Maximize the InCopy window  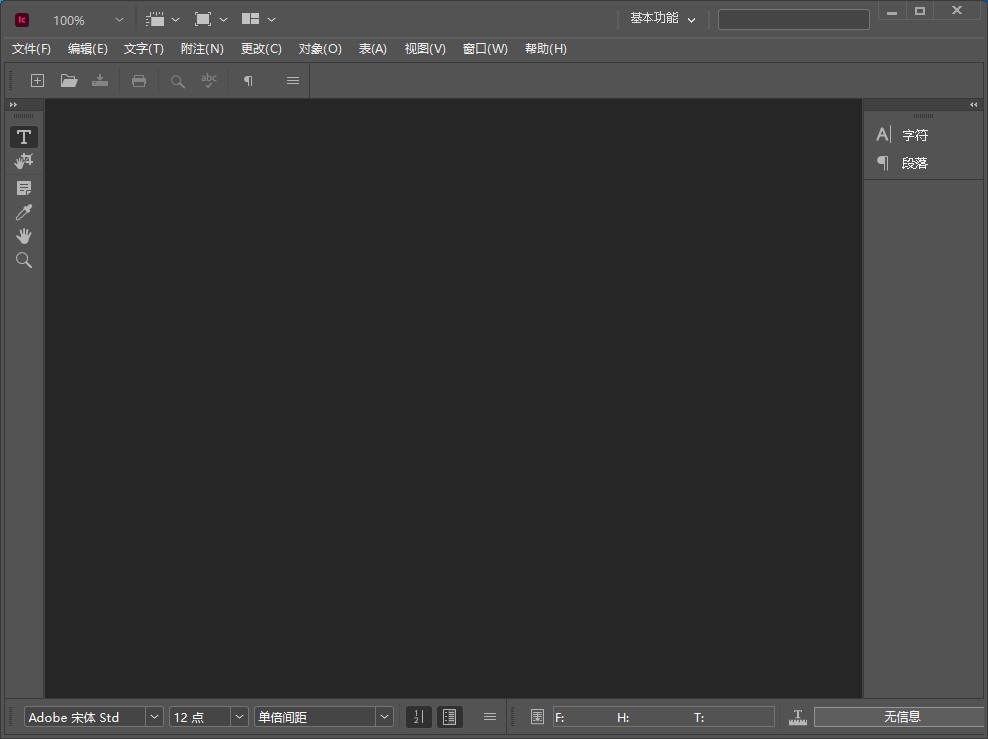pyautogui.click(x=920, y=11)
